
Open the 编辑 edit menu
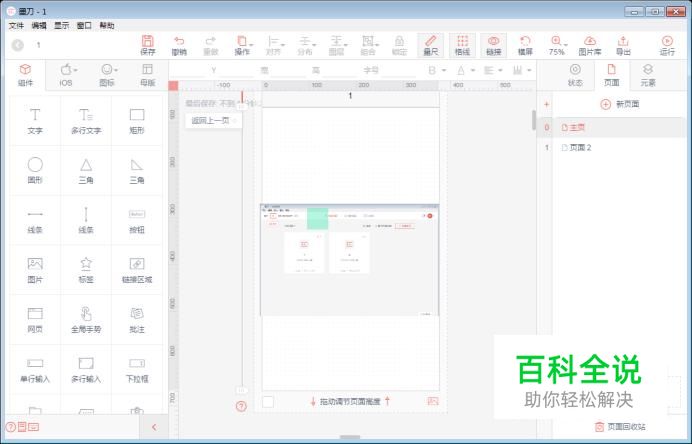[x=39, y=26]
